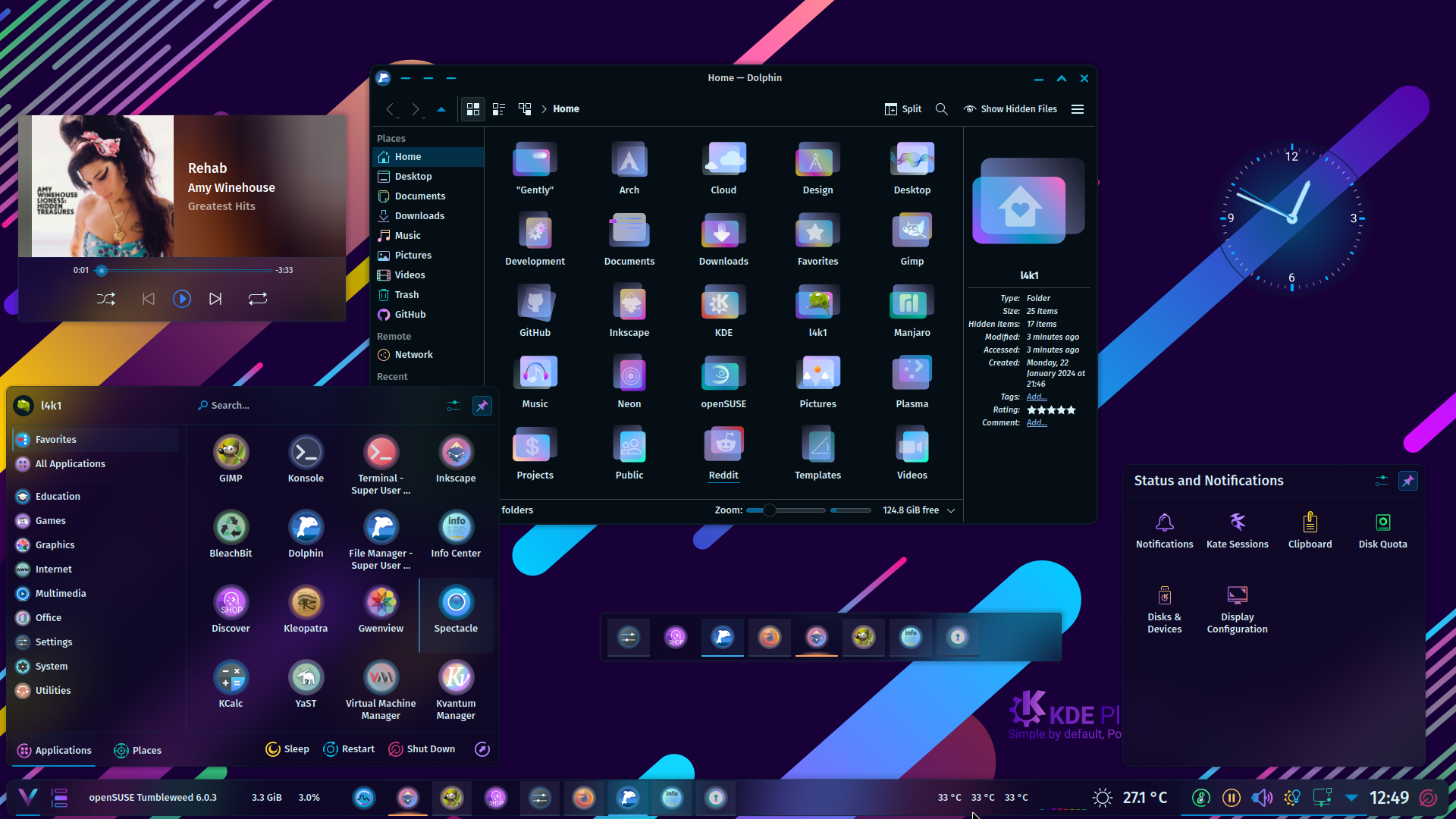Launch Gwenview from the launcher
The image size is (1456, 819).
click(x=381, y=610)
